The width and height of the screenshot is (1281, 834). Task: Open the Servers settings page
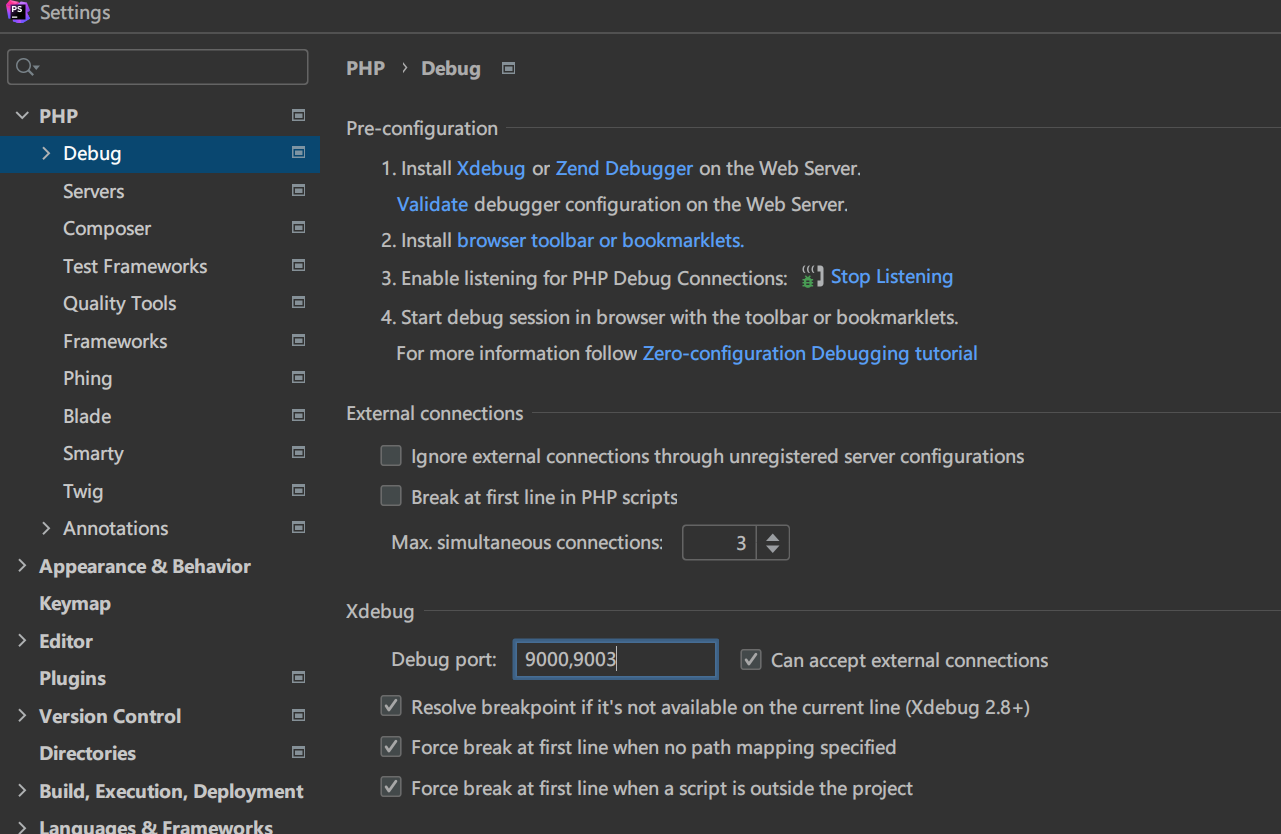[x=94, y=191]
